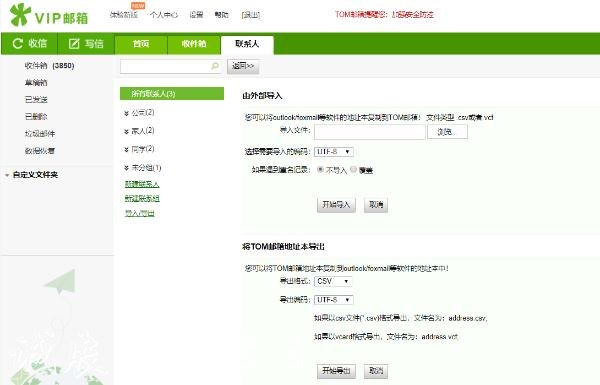Click the magnifier icon in contact search box
The width and height of the screenshot is (600, 385).
tap(215, 66)
